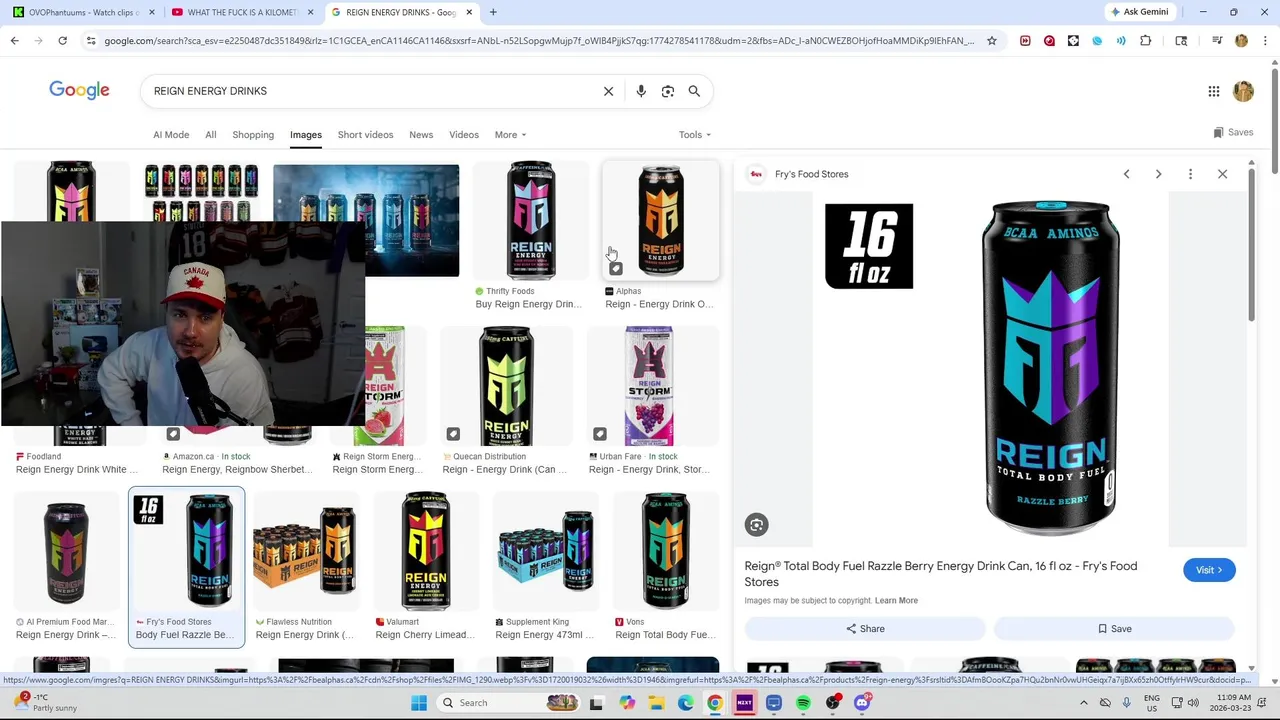Image resolution: width=1280 pixels, height=720 pixels.
Task: Submit search using the magnifier icon
Action: point(694,91)
